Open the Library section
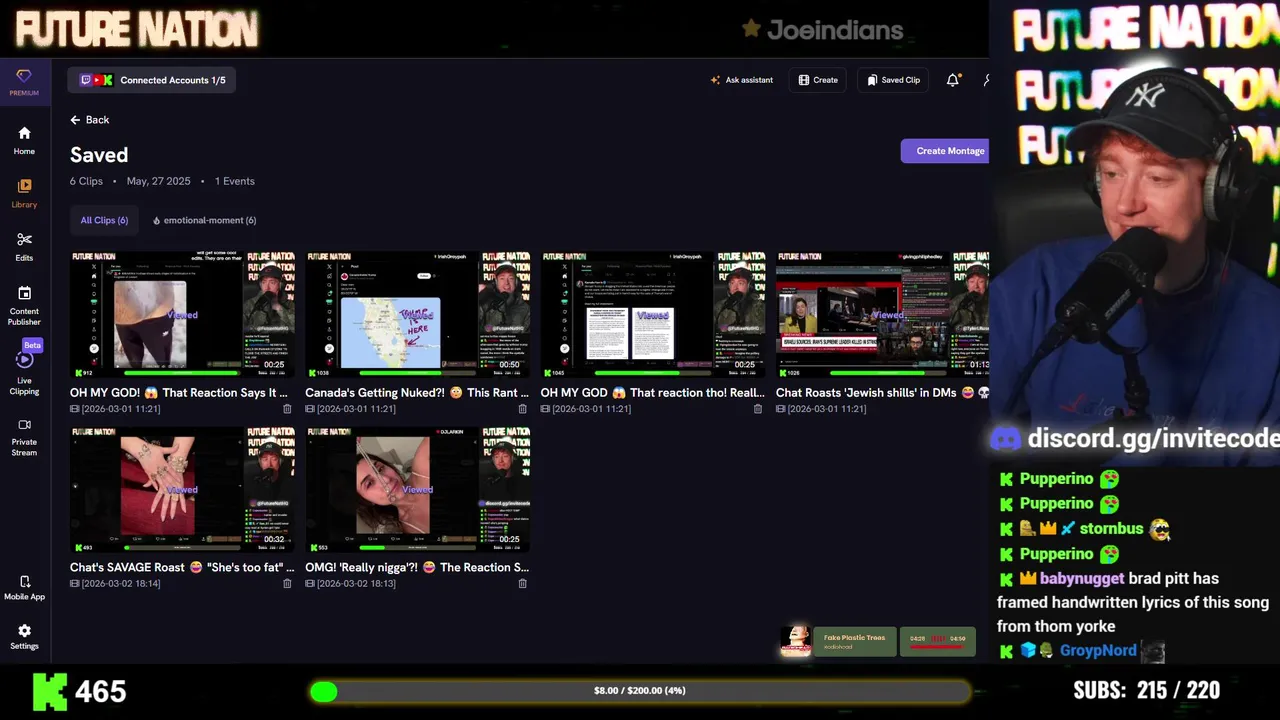 [x=24, y=194]
